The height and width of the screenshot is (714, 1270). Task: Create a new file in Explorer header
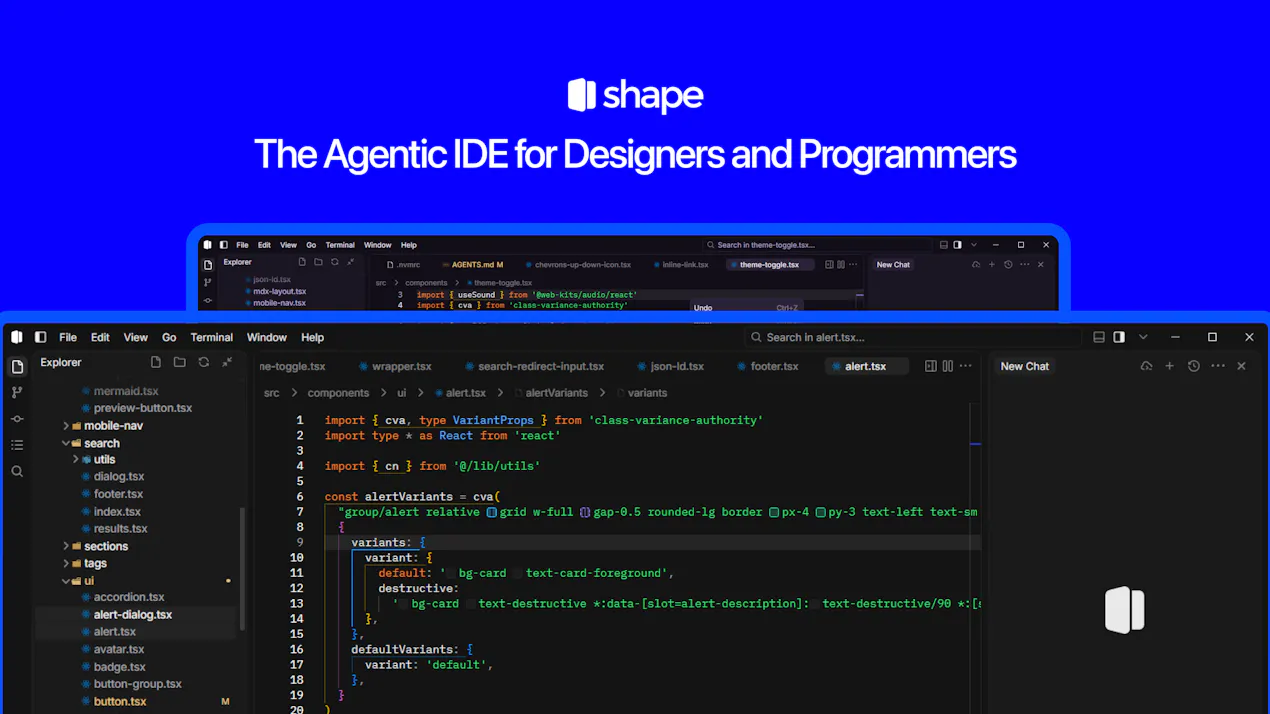coord(156,362)
